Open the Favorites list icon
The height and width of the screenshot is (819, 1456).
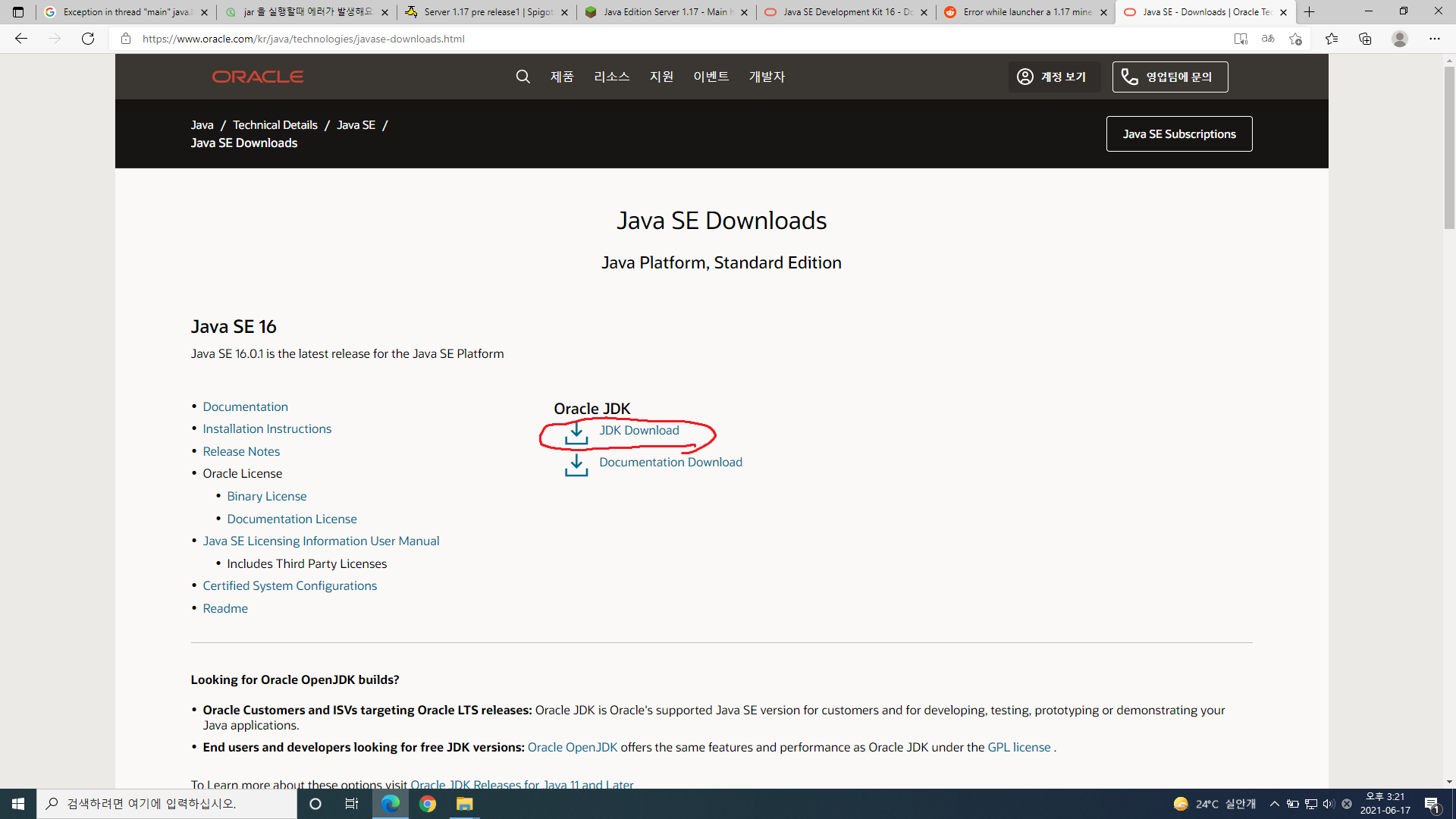1332,39
